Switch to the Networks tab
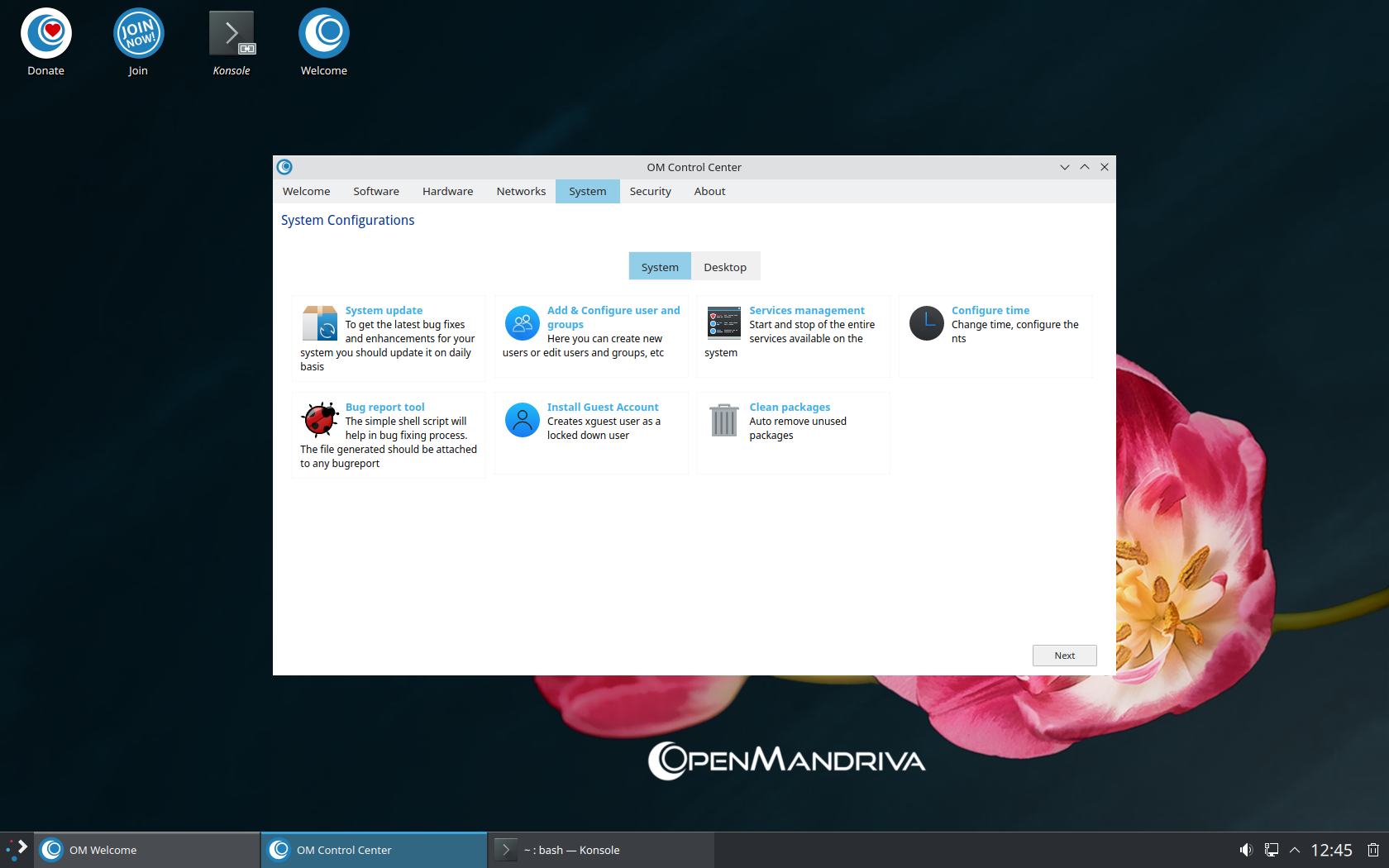1389x868 pixels. 521,191
